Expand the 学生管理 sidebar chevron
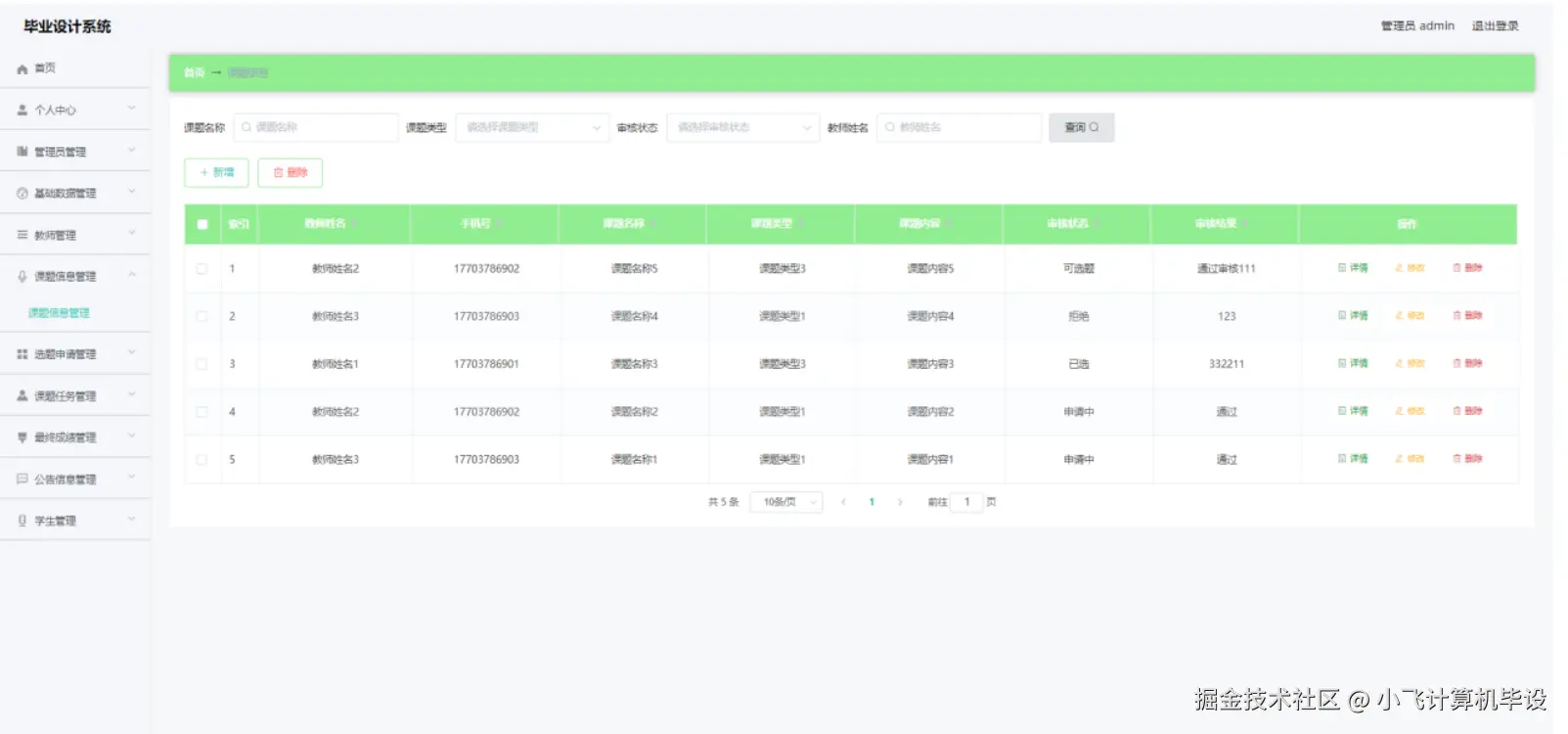Image resolution: width=1568 pixels, height=734 pixels. (132, 520)
